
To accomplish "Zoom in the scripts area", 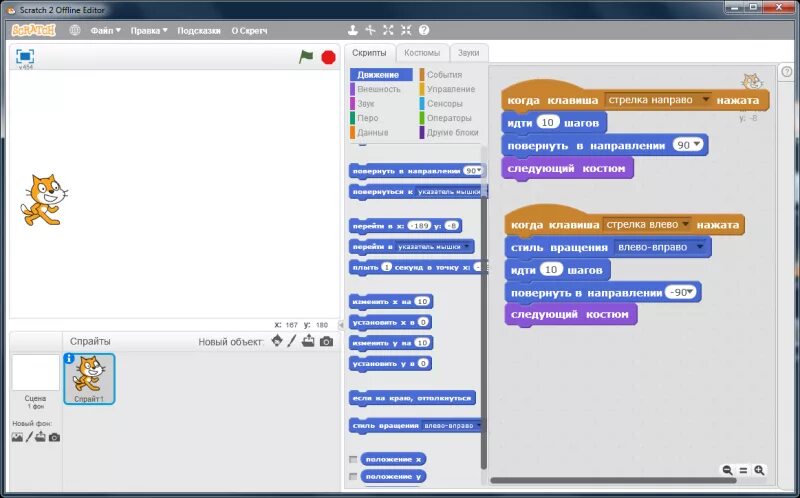I will tap(759, 470).
